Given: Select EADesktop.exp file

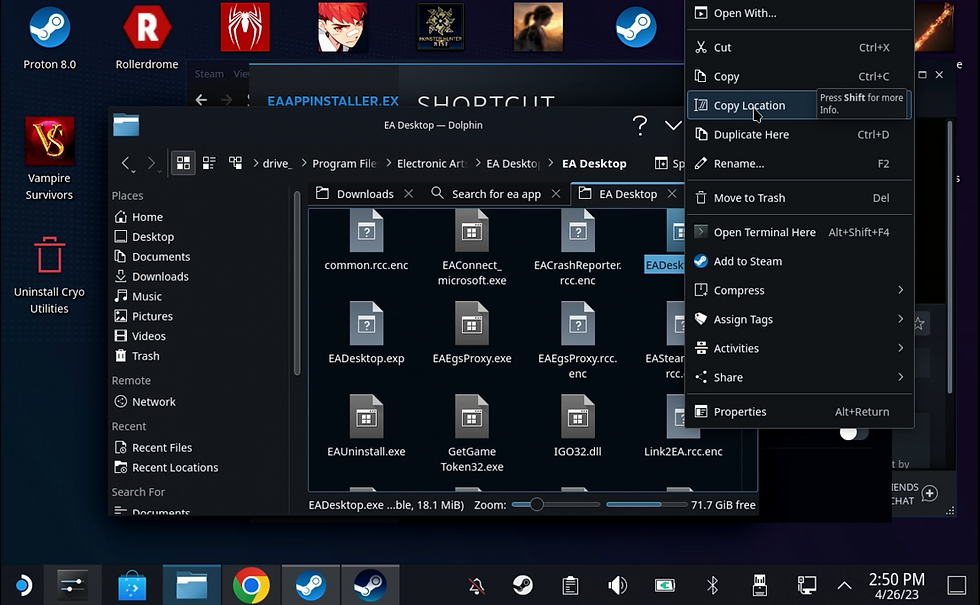Looking at the screenshot, I should pyautogui.click(x=366, y=333).
